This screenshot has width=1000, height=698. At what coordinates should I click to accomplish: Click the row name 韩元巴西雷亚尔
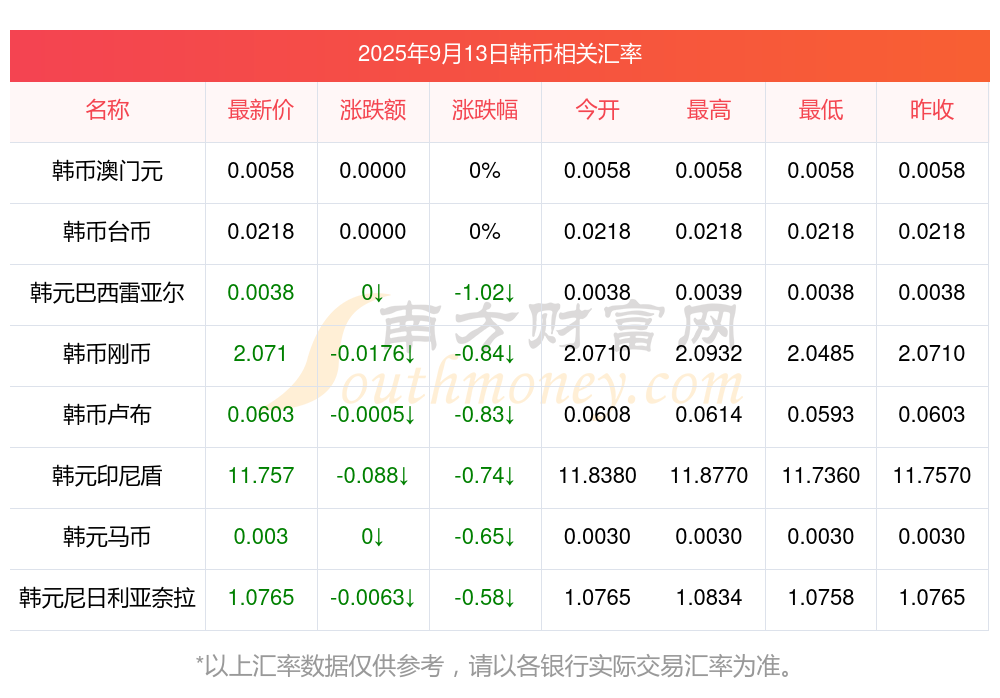click(x=107, y=293)
